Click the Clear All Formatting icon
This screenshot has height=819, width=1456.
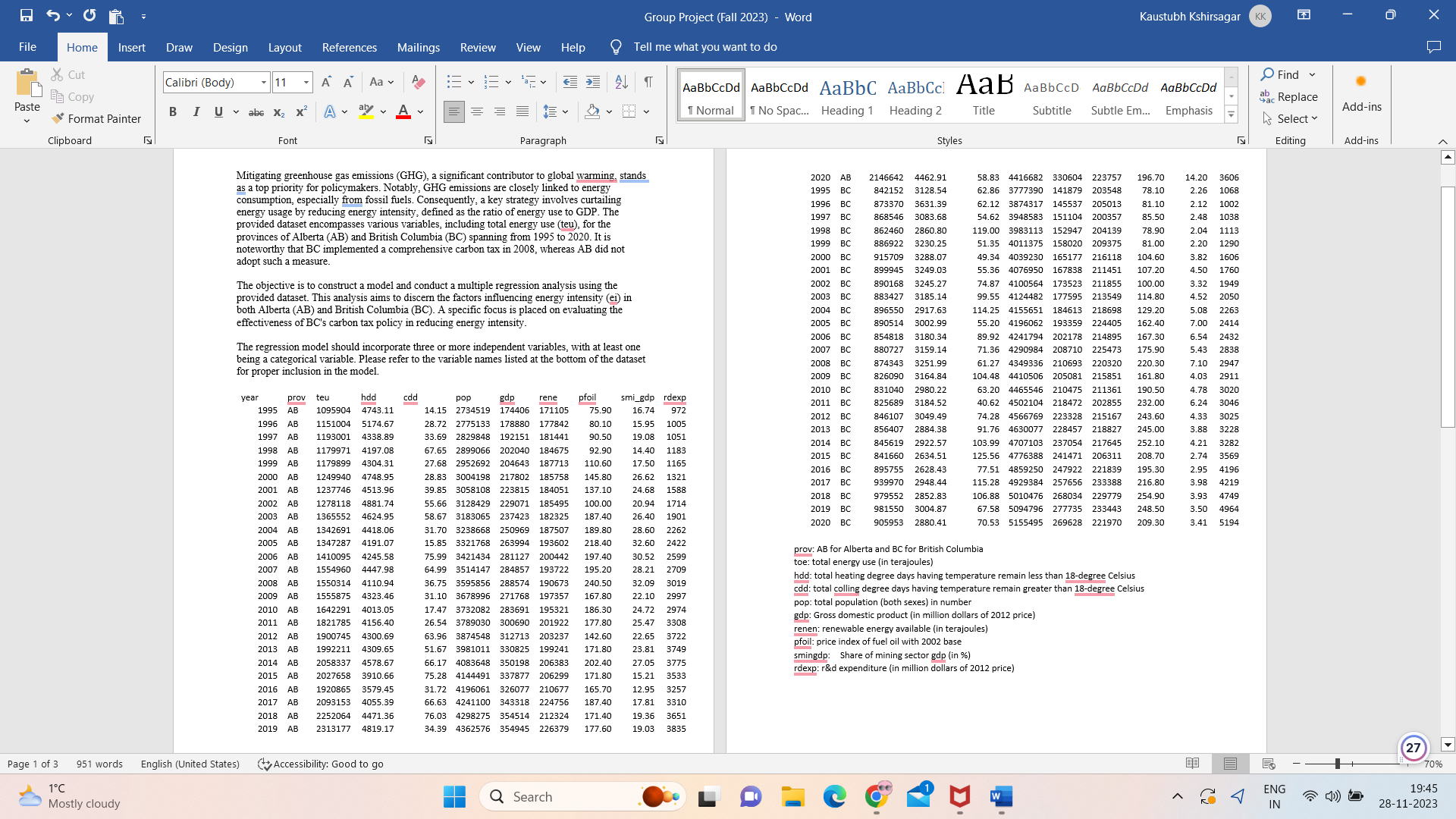(418, 82)
